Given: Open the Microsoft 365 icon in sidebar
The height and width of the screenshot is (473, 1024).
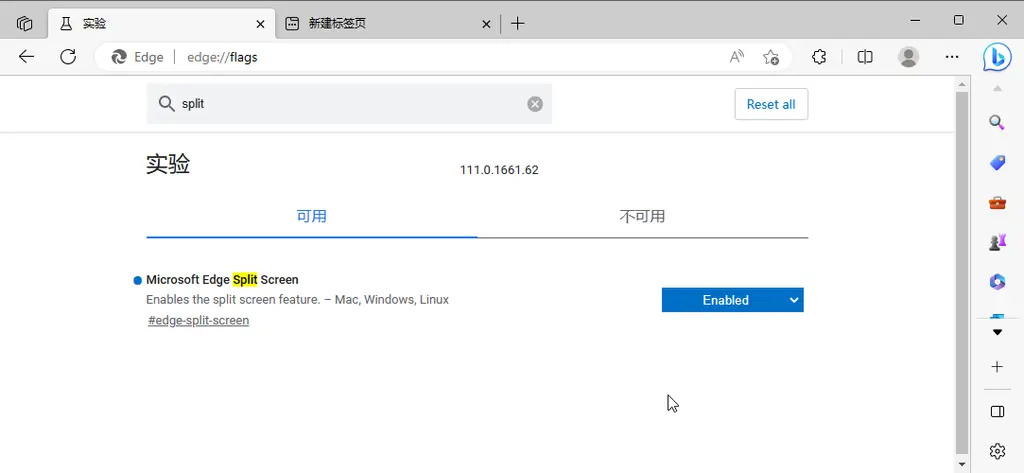Looking at the screenshot, I should click(x=996, y=282).
